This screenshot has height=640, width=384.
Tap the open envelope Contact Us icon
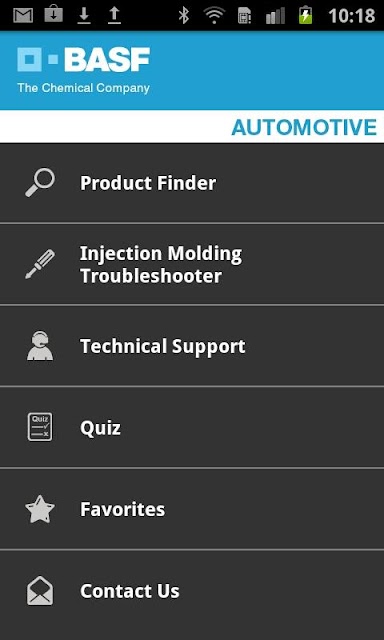[x=40, y=591]
